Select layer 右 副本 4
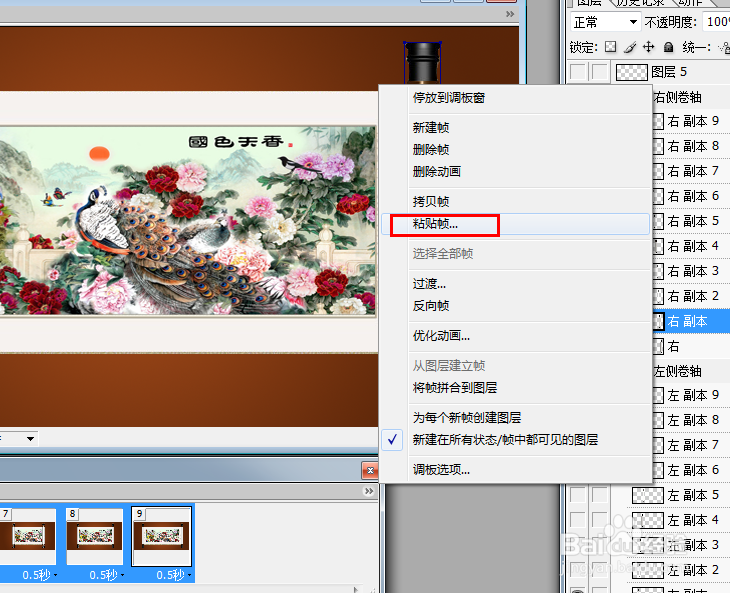730x593 pixels. (693, 246)
